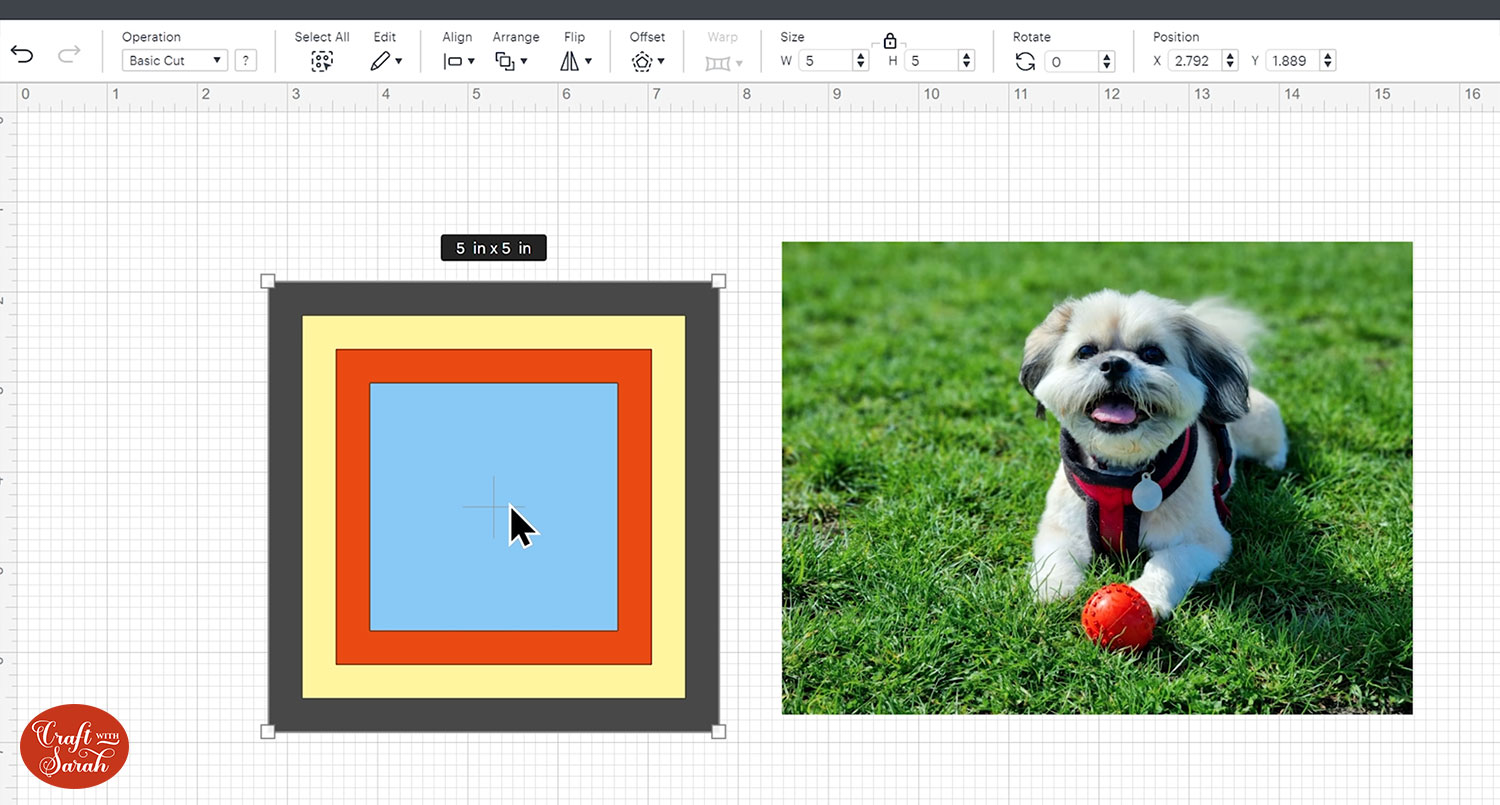Click the '5 in x 5 in' size tooltip
This screenshot has width=1500, height=805.
(494, 248)
